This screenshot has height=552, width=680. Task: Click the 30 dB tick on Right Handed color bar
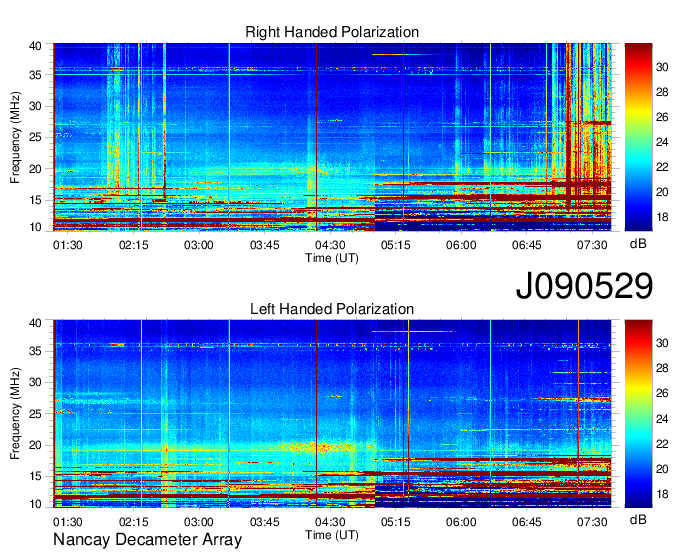point(662,67)
